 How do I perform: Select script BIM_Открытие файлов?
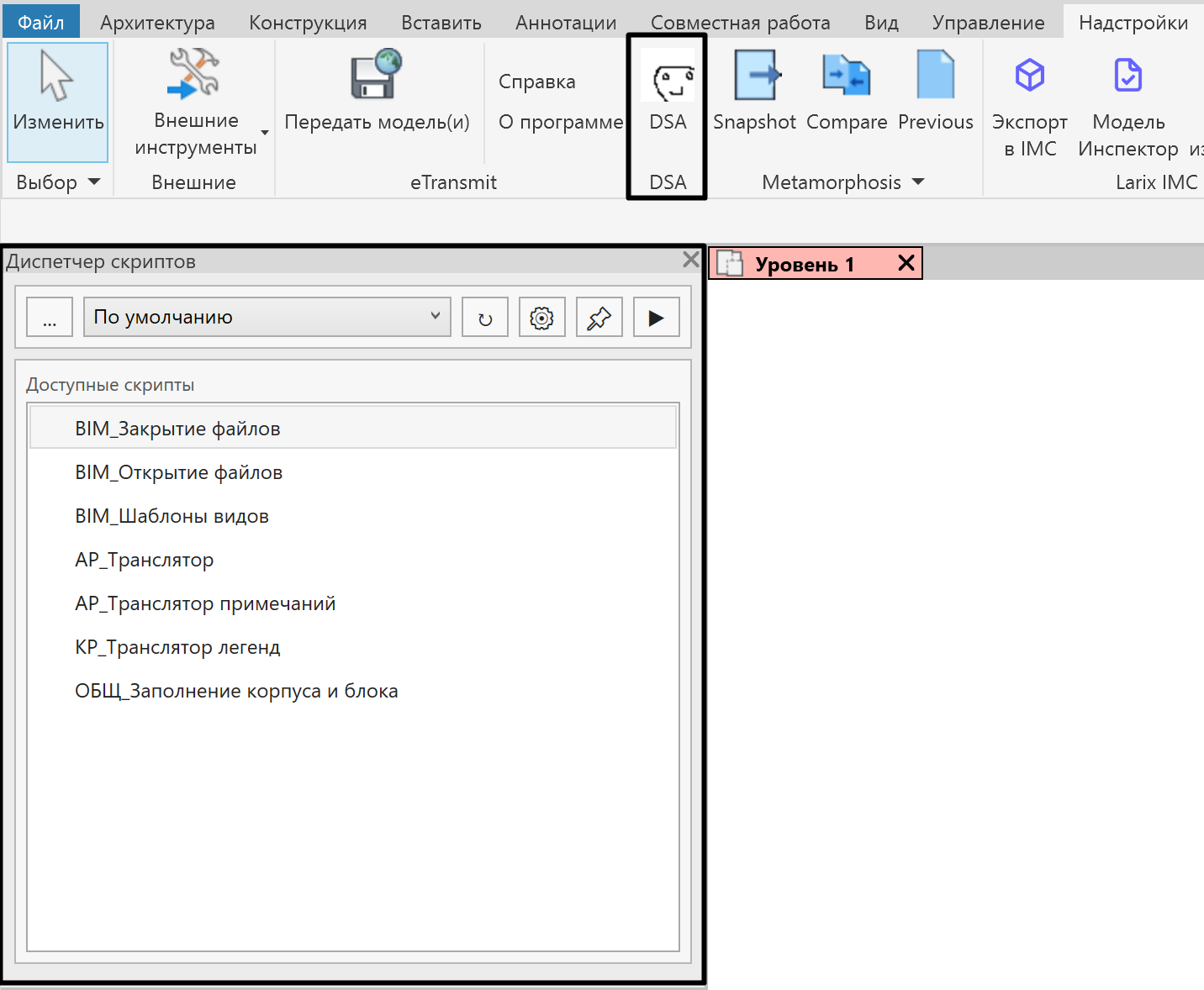click(353, 472)
